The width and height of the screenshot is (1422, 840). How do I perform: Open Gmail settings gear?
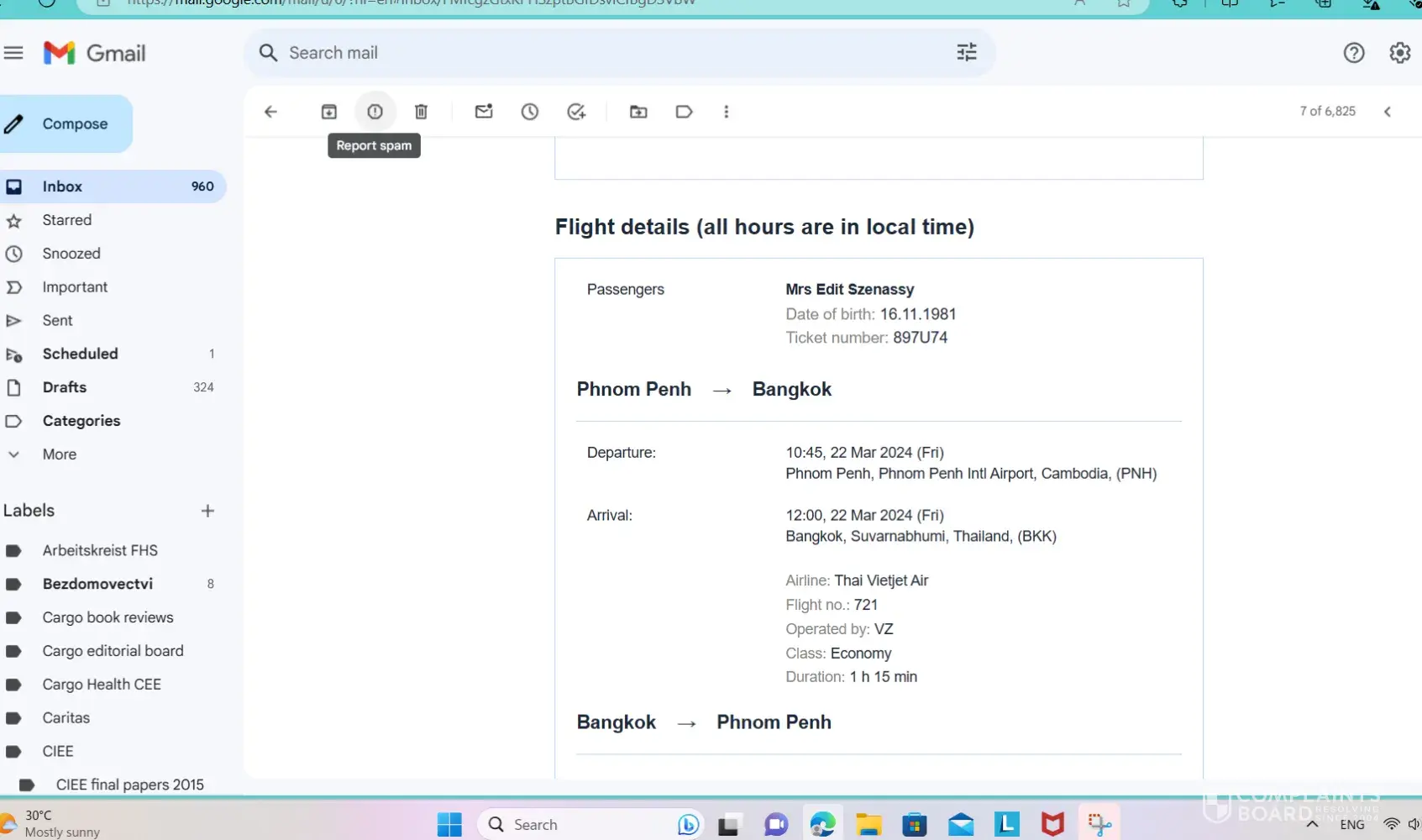click(1400, 53)
